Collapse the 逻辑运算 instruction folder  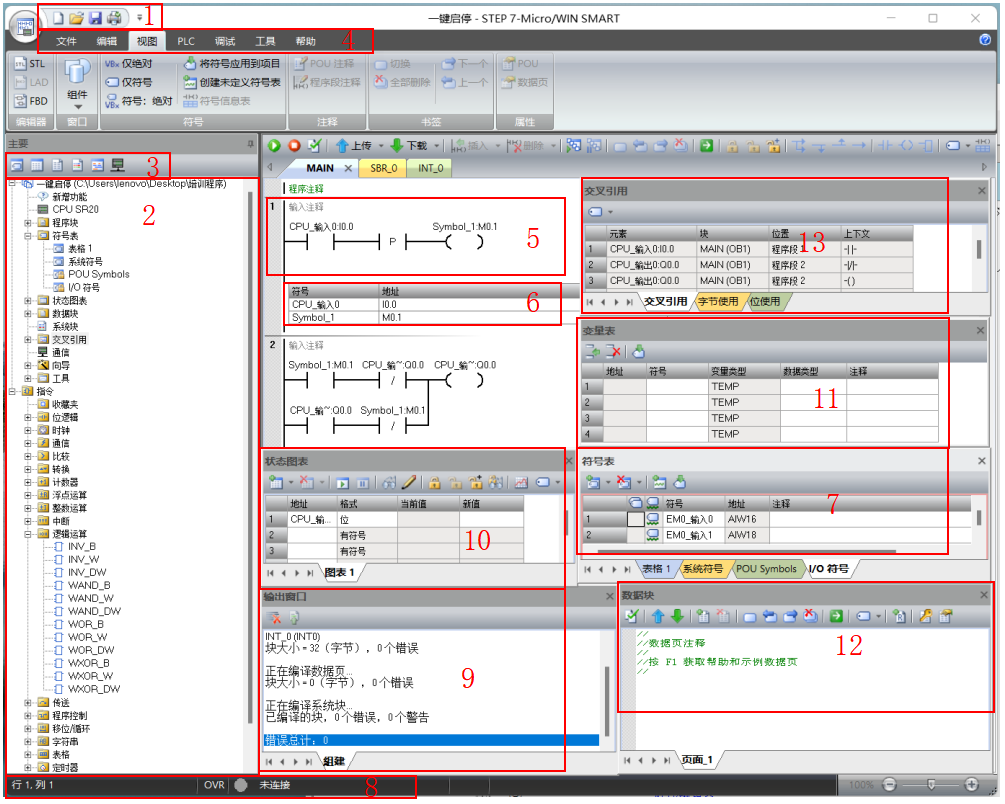click(29, 534)
